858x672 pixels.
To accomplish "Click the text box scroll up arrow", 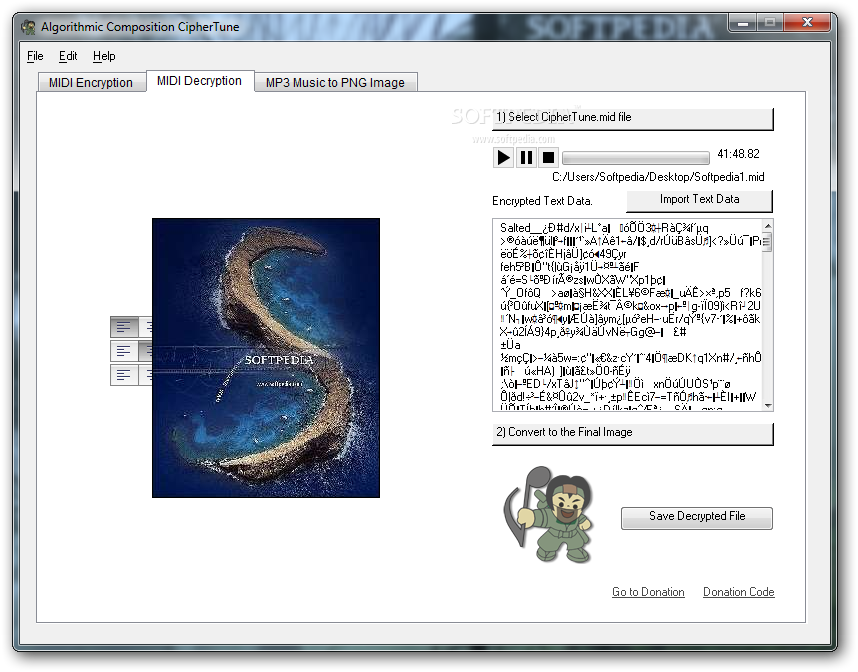I will click(x=768, y=225).
